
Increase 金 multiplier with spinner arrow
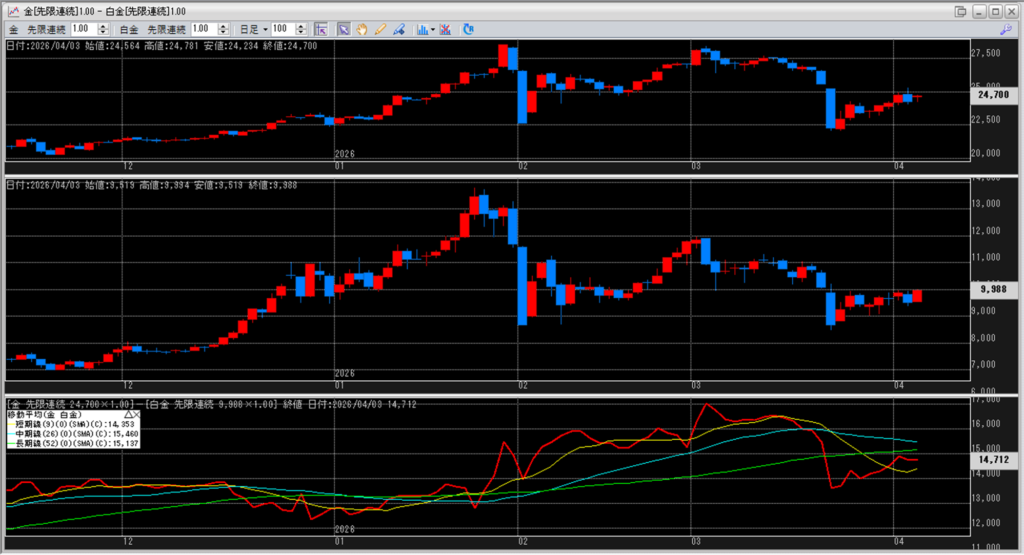tap(103, 27)
